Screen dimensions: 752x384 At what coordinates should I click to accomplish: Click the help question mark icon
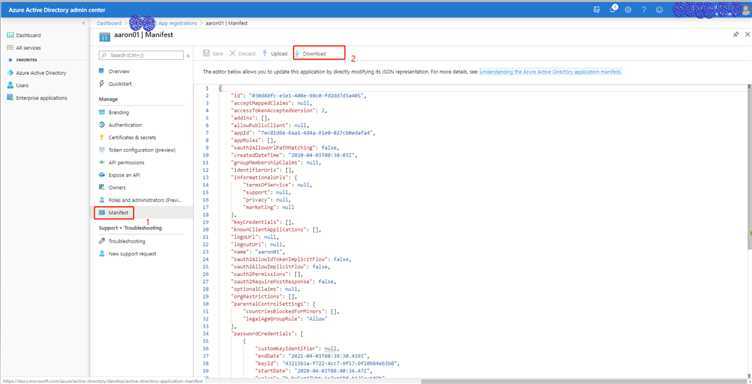point(644,10)
